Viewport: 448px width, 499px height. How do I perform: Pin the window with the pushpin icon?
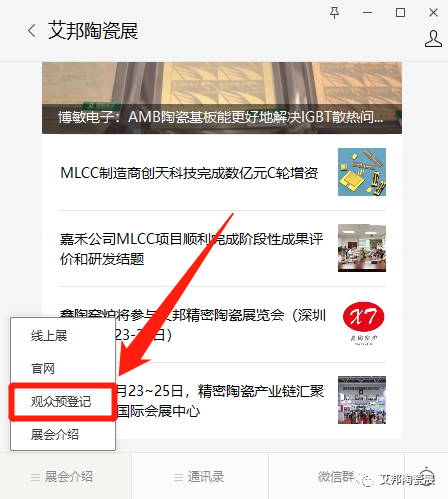334,13
